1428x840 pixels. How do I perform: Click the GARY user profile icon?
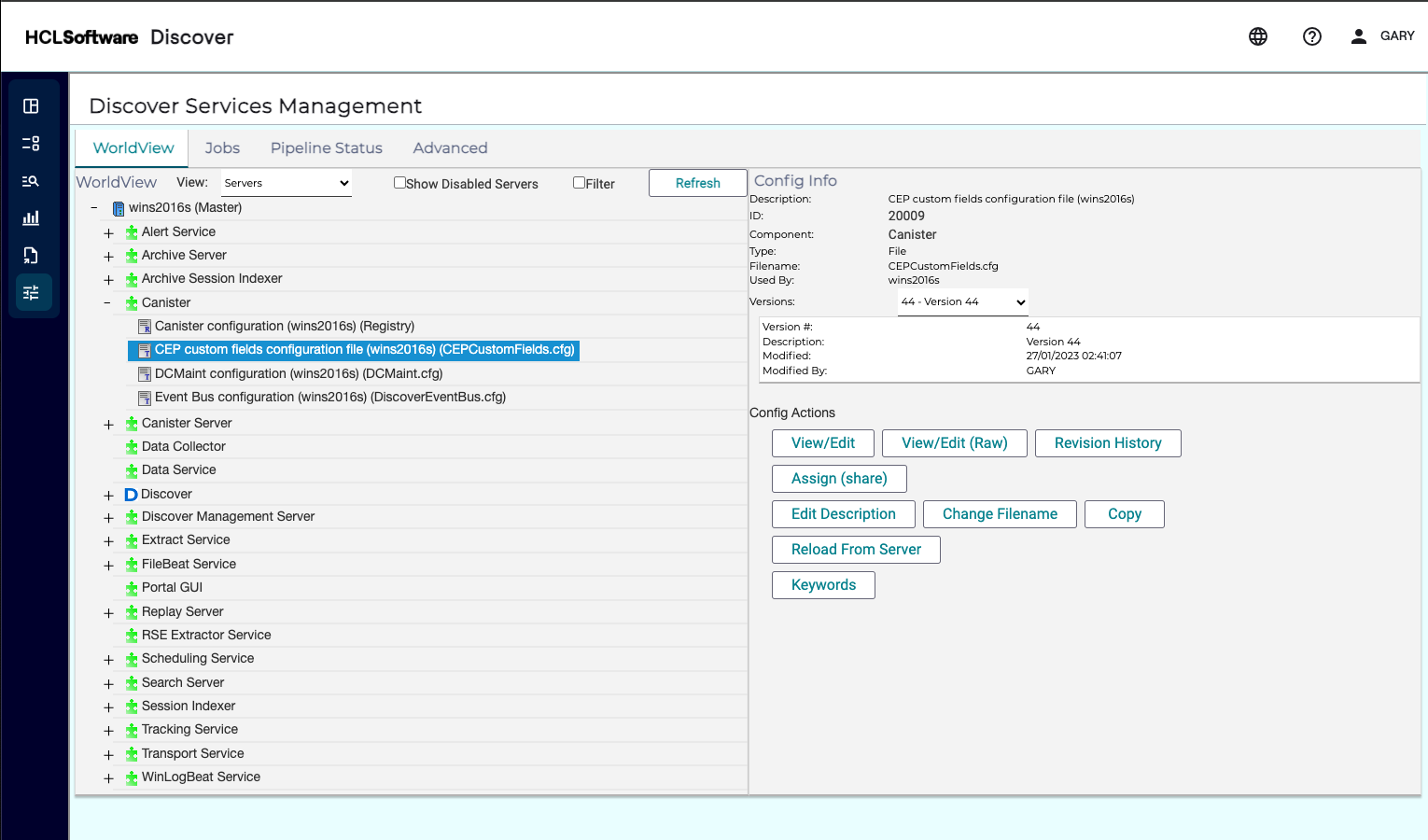1359,36
